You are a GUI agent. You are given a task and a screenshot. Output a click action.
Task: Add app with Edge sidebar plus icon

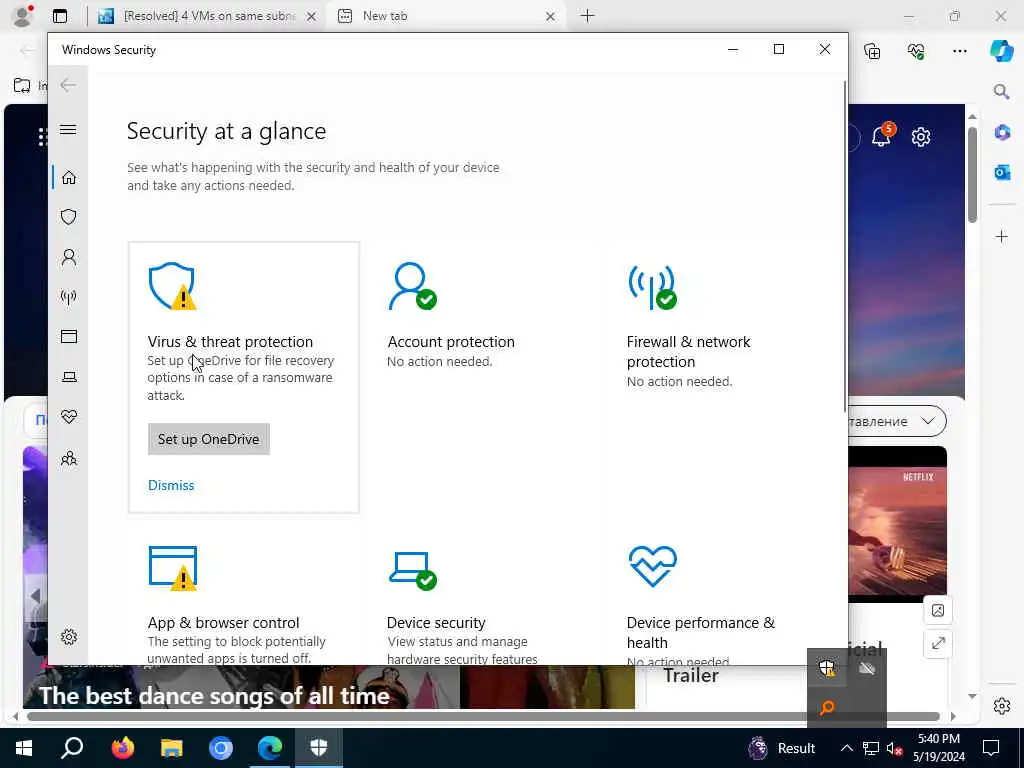(1002, 236)
